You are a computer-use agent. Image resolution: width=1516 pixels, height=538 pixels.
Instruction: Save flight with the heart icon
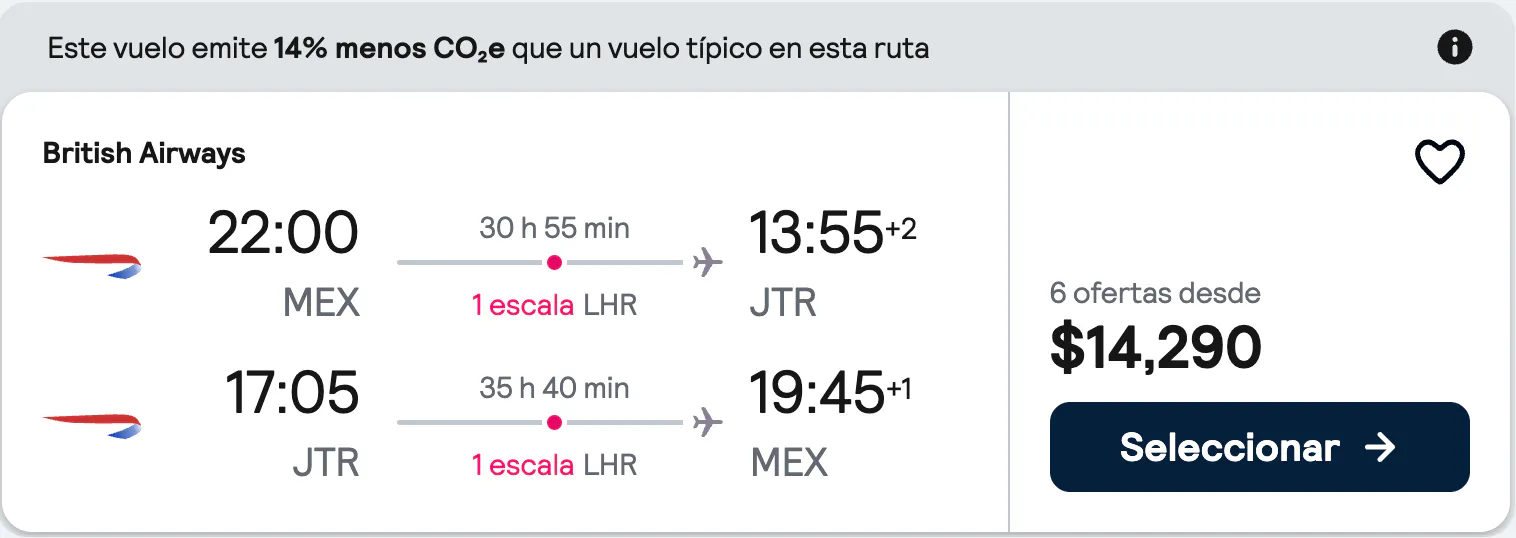(1440, 162)
